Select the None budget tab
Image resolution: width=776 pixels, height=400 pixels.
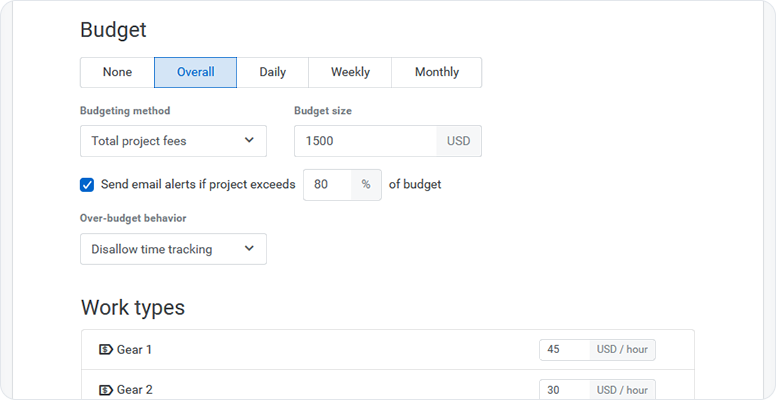click(x=117, y=72)
